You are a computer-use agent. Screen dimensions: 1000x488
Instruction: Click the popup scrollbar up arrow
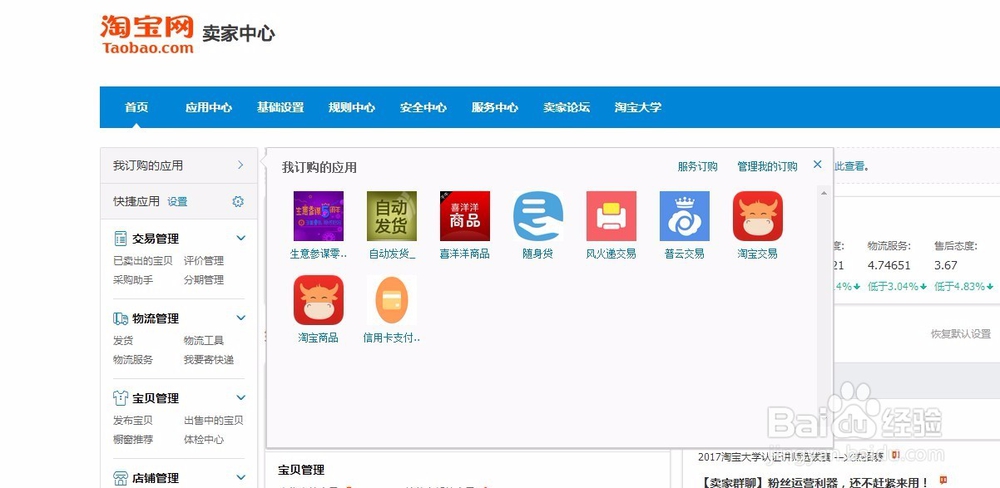click(824, 193)
